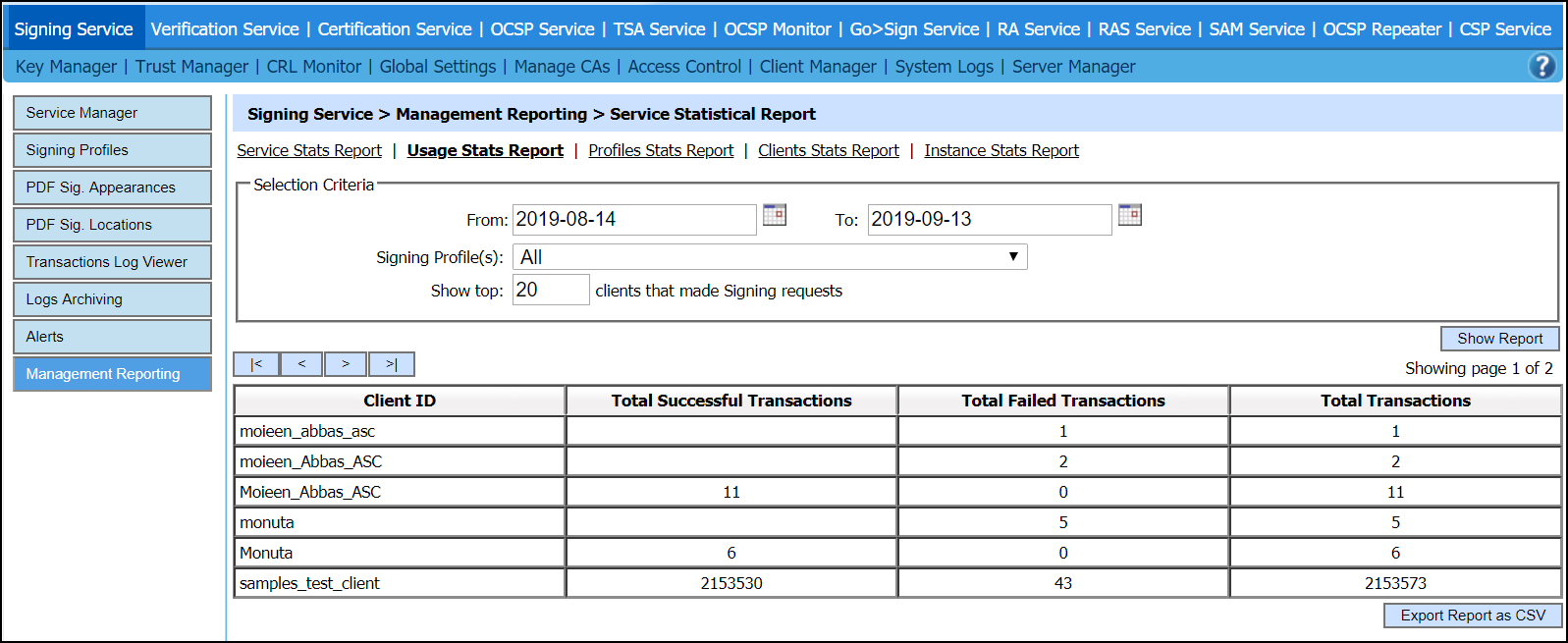View the Instance Stats Report link
1568x643 pixels.
tap(1000, 150)
